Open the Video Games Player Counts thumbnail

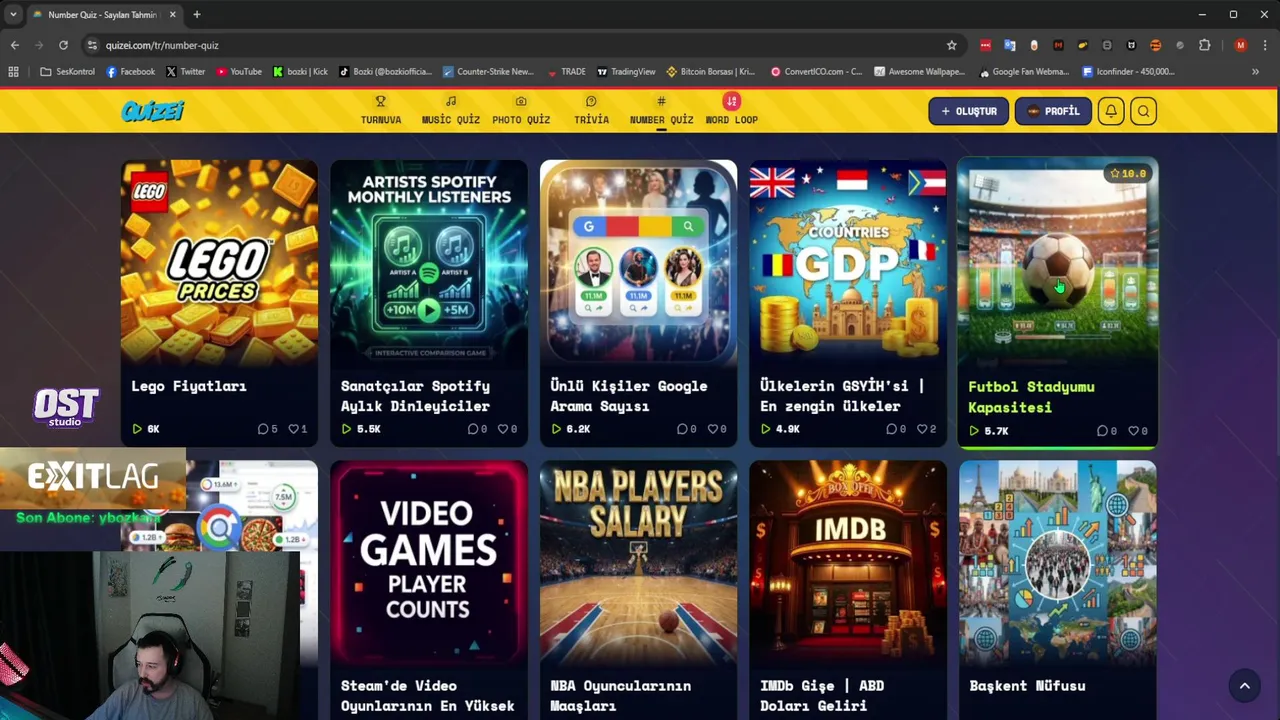click(429, 562)
